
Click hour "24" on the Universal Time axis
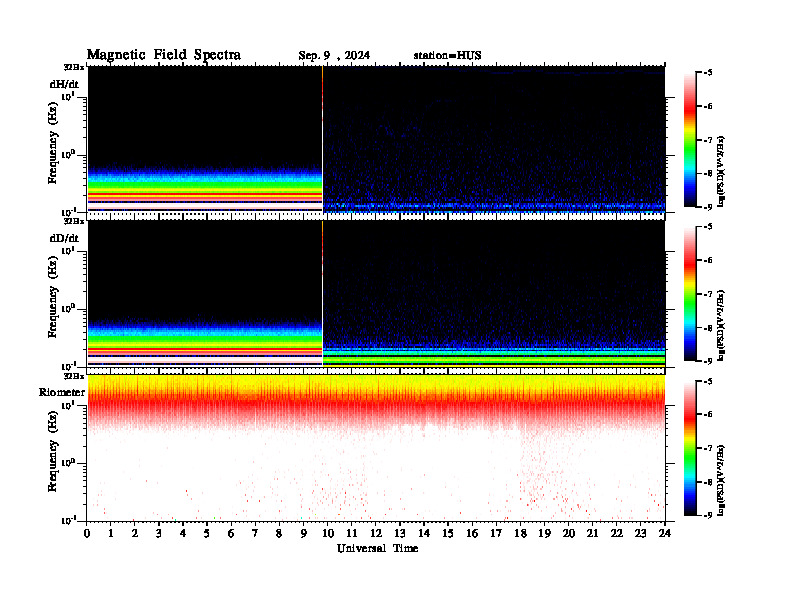(664, 533)
